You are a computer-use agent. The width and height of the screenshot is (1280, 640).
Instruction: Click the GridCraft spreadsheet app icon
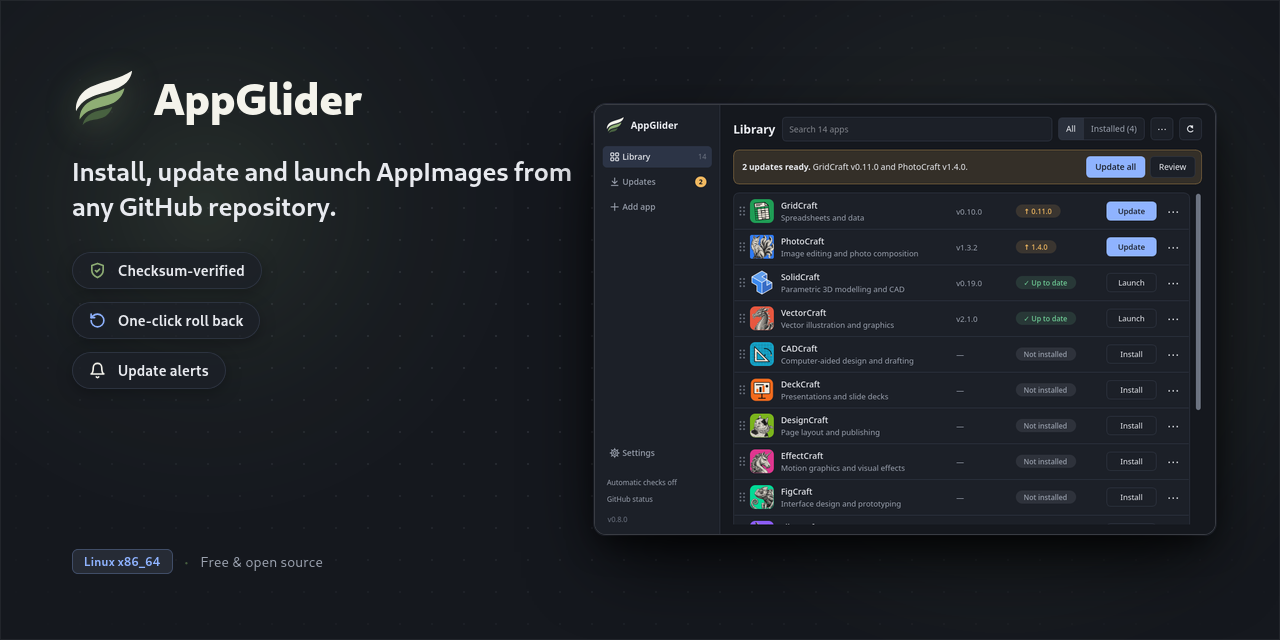(x=762, y=211)
